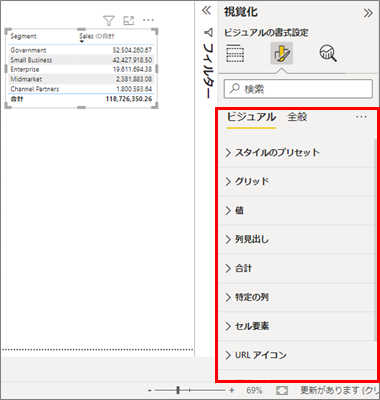Collapse the 視覚化 pane with double-chevron
380x400 pixels.
368,13
